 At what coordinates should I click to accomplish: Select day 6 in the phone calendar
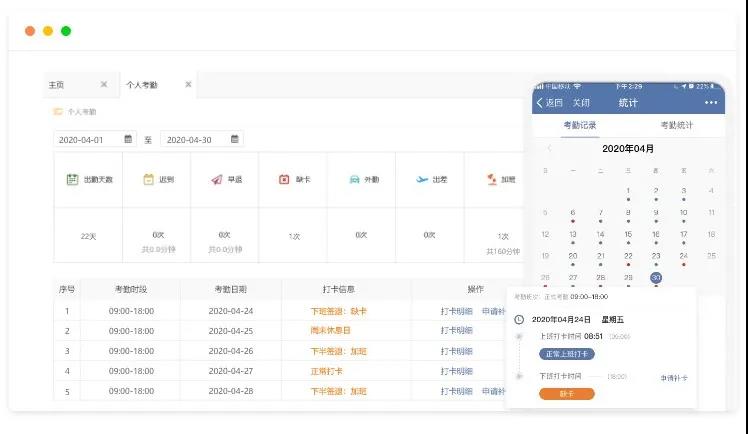[x=572, y=215]
